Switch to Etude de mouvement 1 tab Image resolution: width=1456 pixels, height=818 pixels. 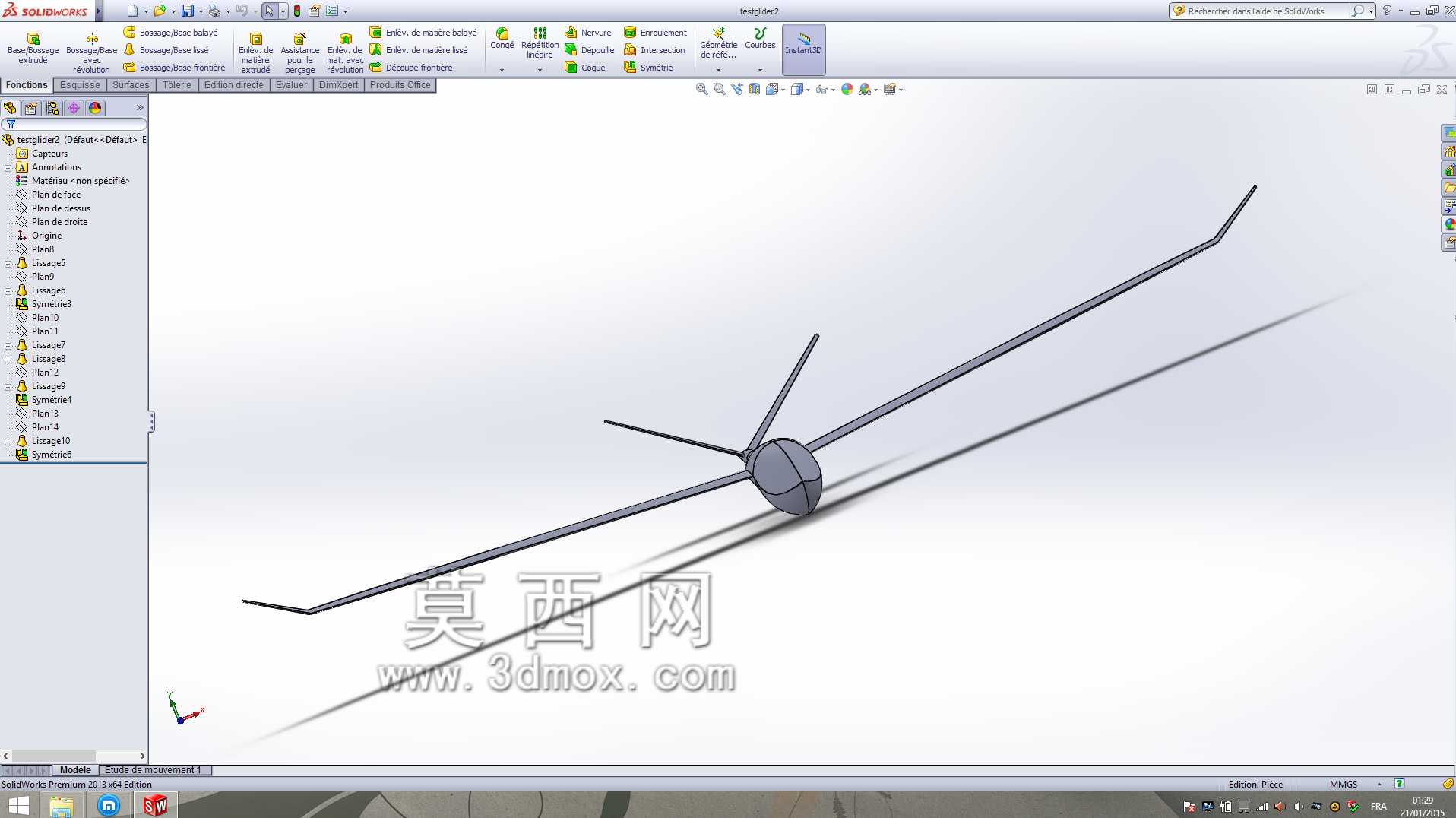154,770
